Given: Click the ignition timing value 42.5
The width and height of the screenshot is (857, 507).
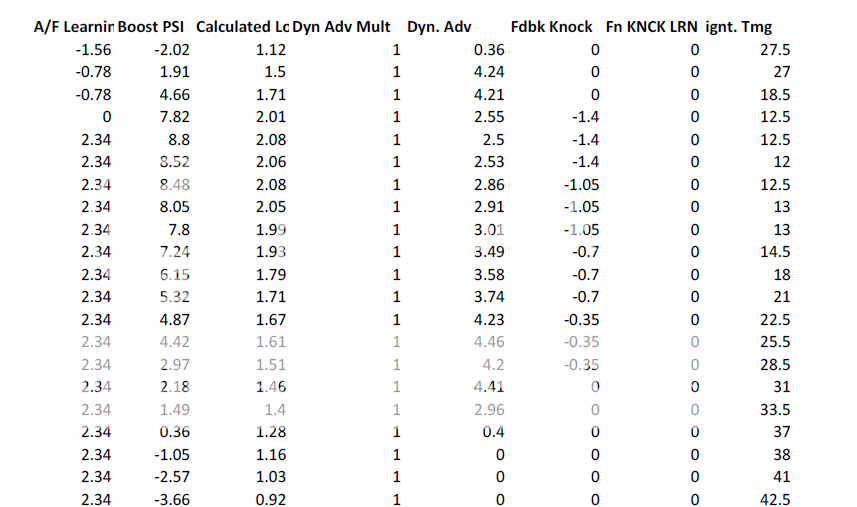Looking at the screenshot, I should point(775,499).
